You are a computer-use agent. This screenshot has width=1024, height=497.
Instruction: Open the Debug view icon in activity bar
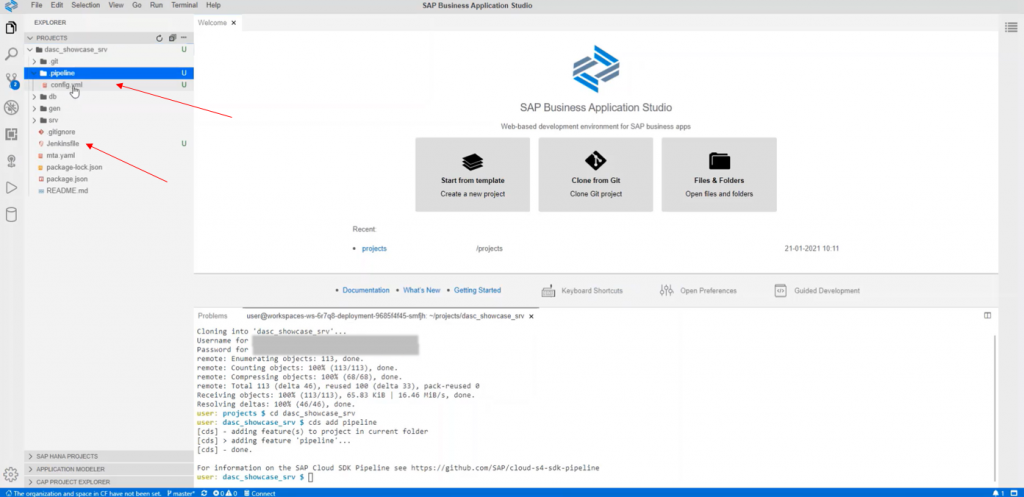(11, 108)
